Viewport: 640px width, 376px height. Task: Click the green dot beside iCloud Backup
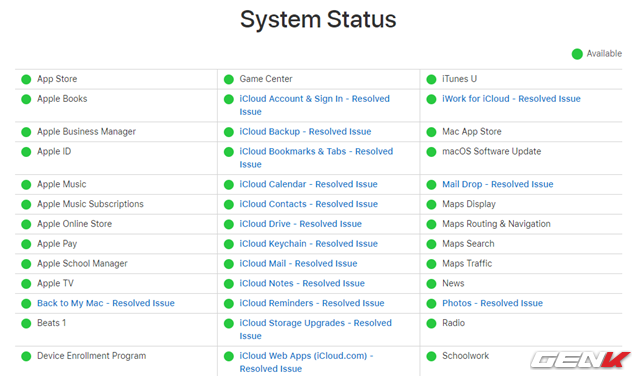click(x=229, y=132)
